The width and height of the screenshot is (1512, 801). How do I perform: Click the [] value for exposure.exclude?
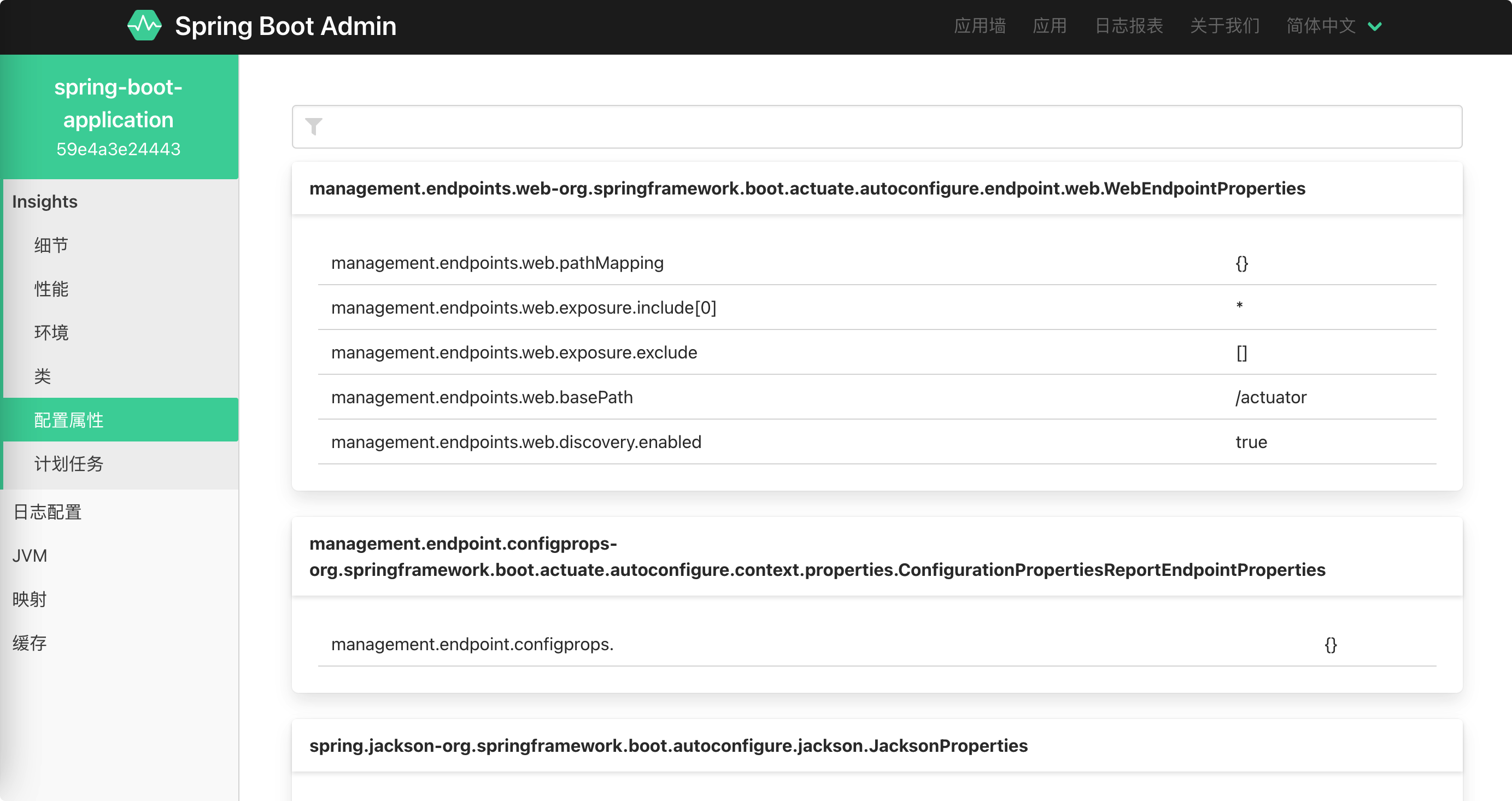click(1241, 352)
